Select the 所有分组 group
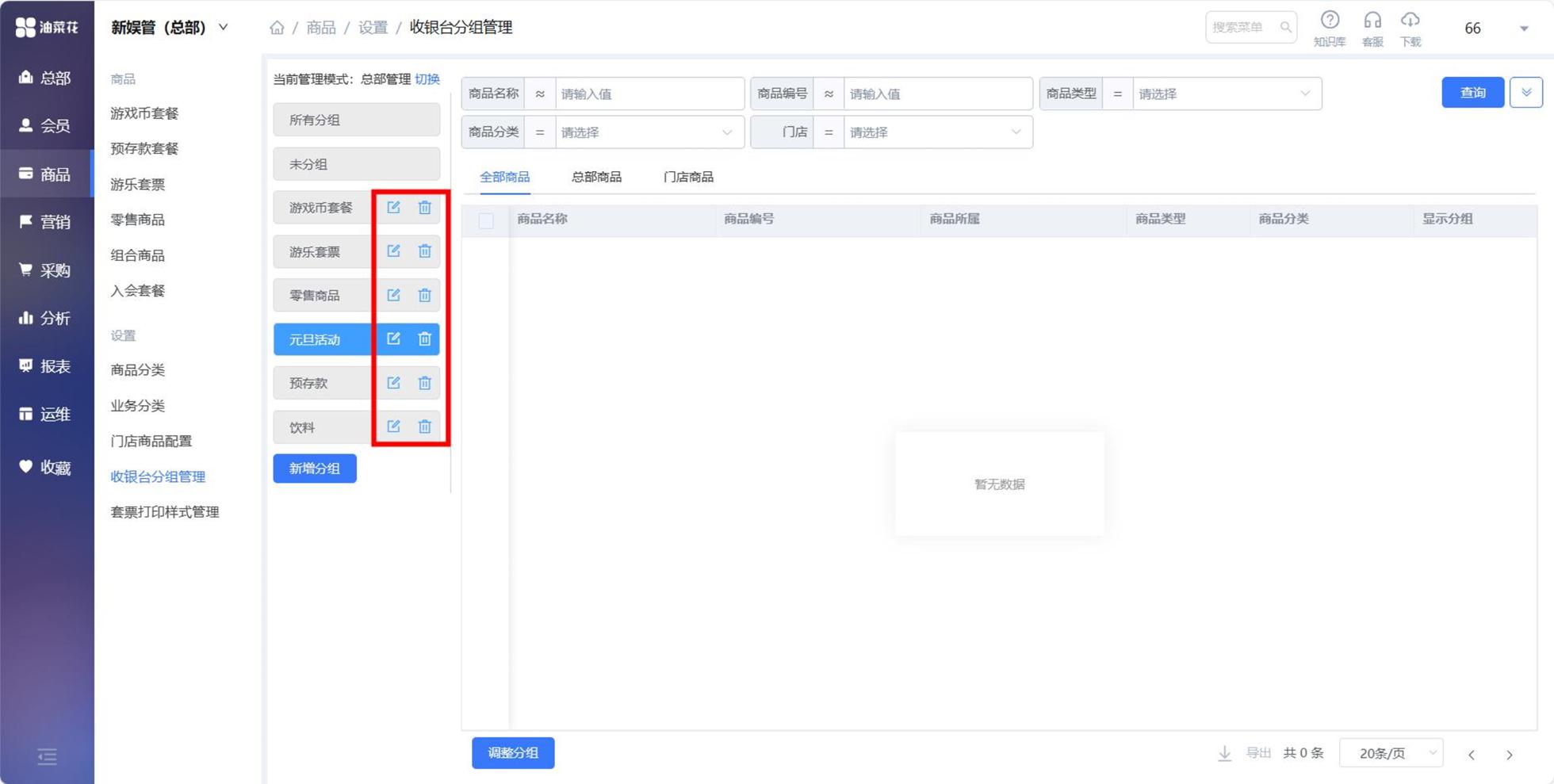1554x784 pixels. click(x=357, y=120)
